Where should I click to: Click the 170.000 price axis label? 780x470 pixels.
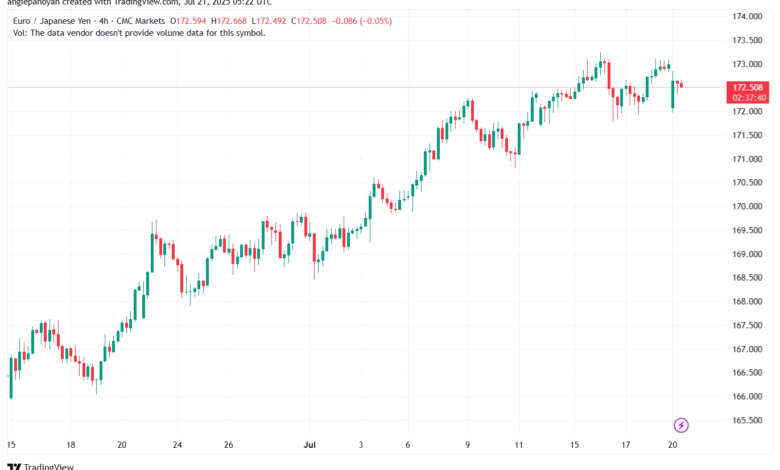tap(747, 206)
